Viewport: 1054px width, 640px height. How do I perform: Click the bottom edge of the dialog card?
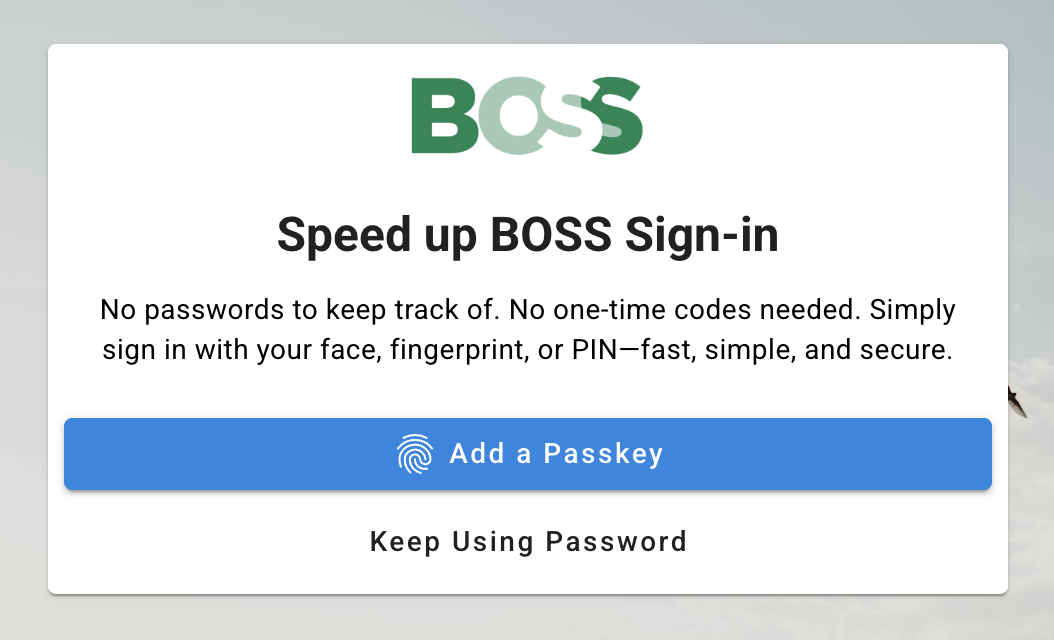click(528, 596)
